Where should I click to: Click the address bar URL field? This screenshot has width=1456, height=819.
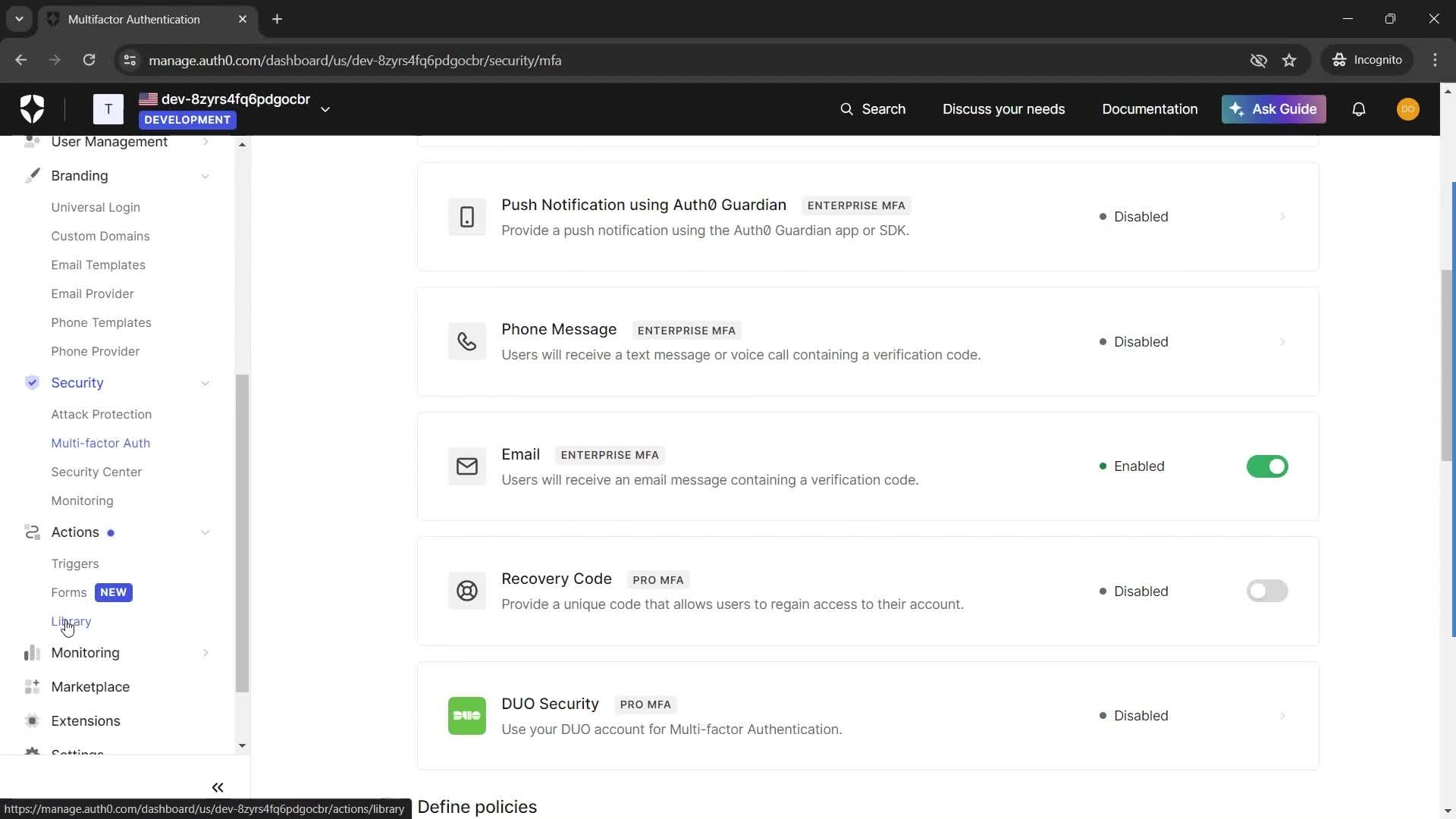click(x=682, y=60)
